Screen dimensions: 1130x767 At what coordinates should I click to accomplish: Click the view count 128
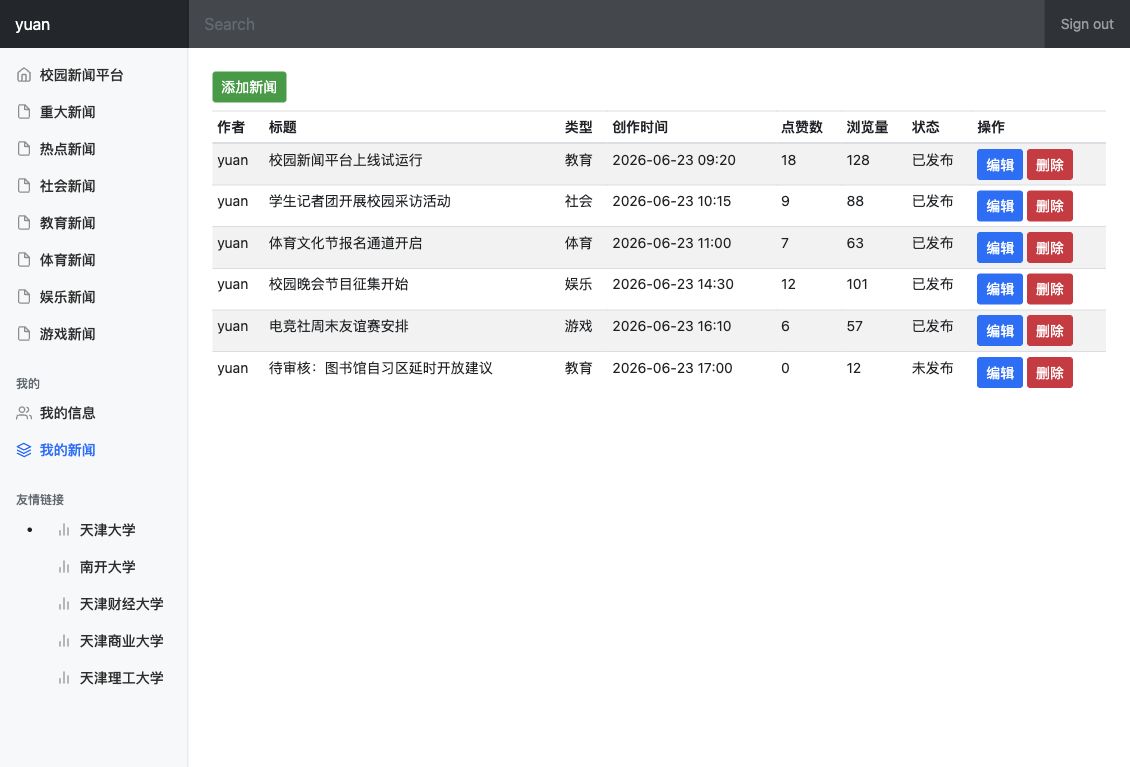[x=858, y=160]
